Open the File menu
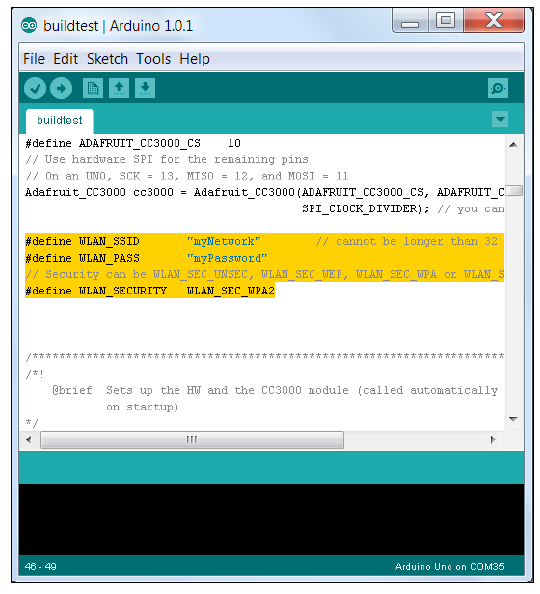This screenshot has width=540, height=594. 34,59
